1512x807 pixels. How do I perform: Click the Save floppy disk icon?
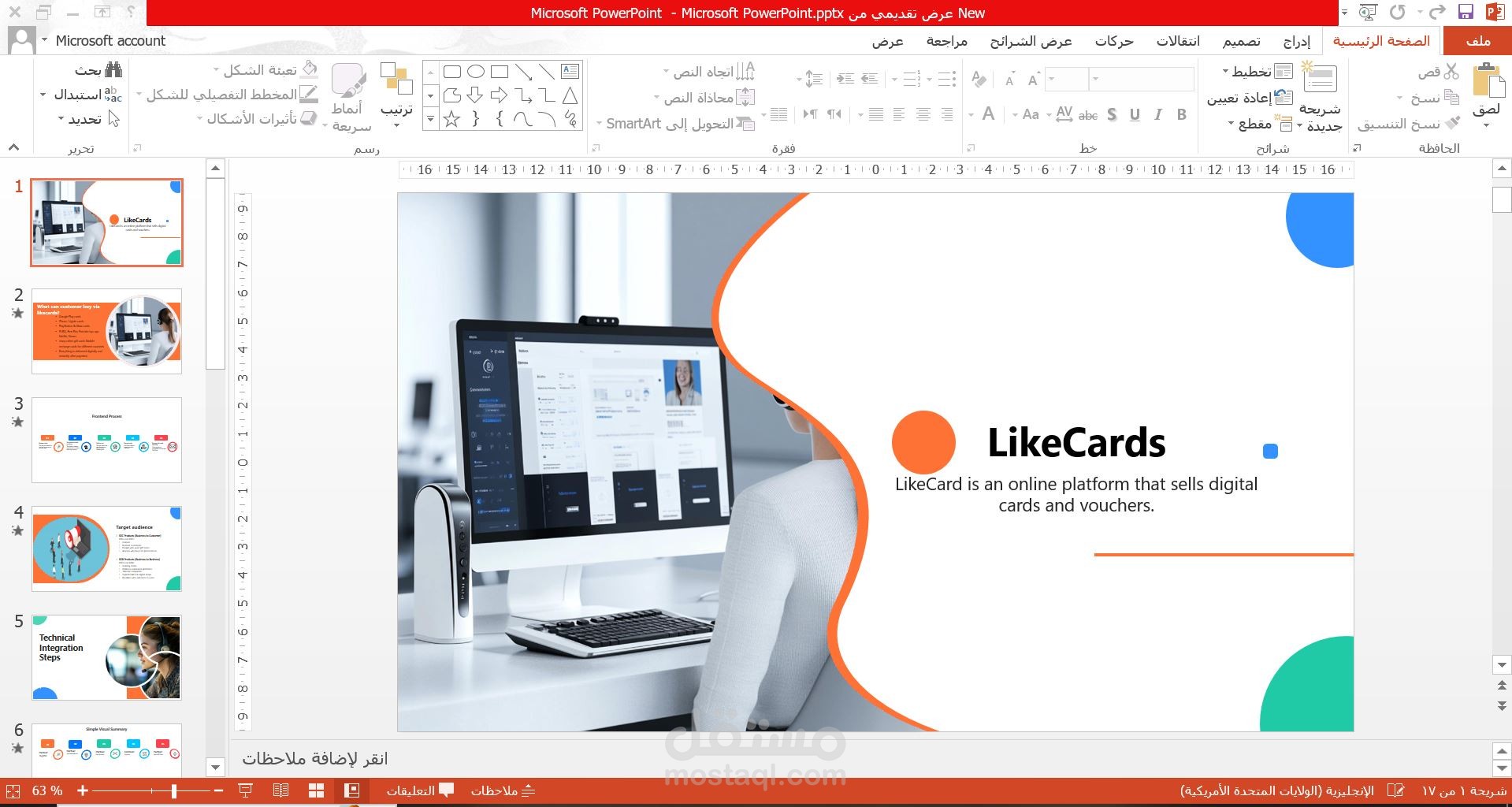(x=1466, y=12)
